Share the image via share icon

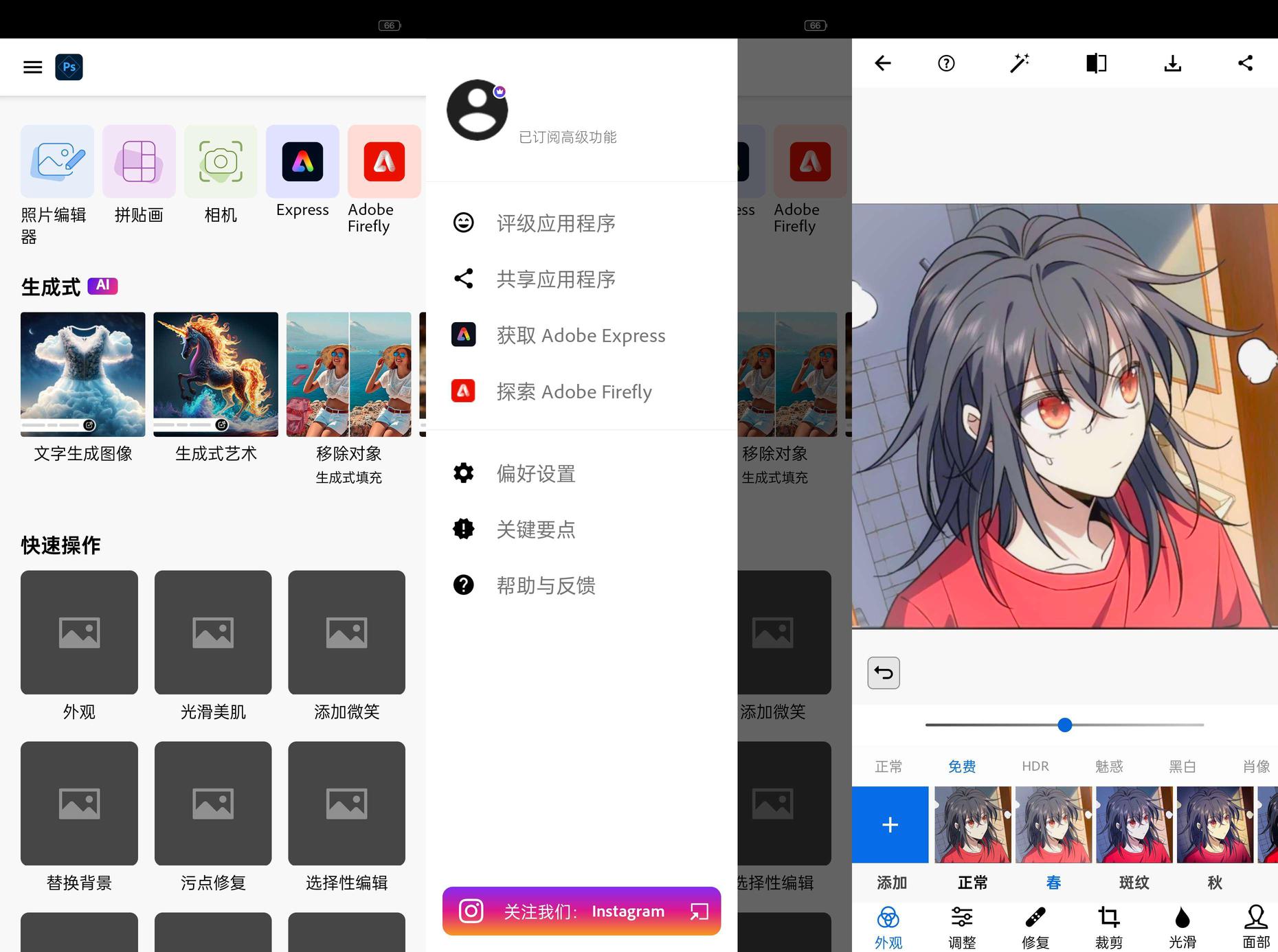[1245, 63]
